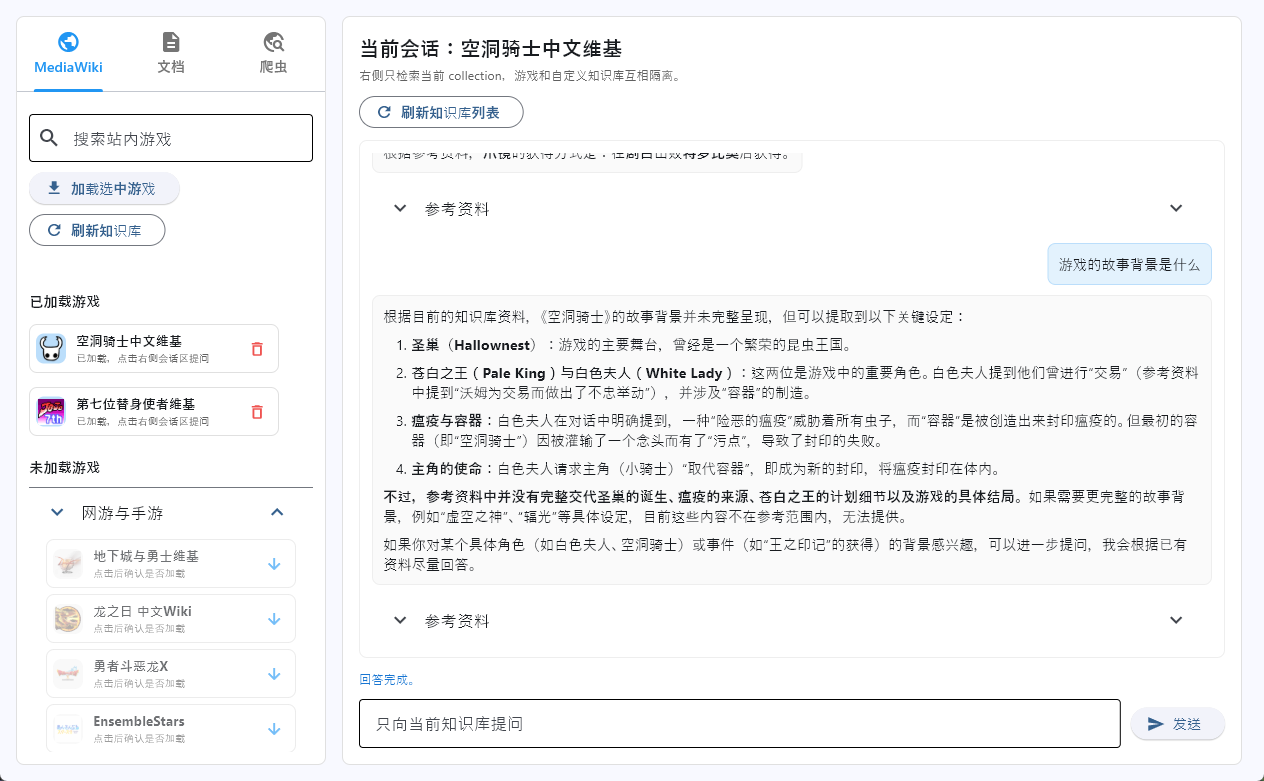Click the 勇者斗恶龙X thumbnail
Image resolution: width=1264 pixels, height=781 pixels.
pyautogui.click(x=68, y=674)
